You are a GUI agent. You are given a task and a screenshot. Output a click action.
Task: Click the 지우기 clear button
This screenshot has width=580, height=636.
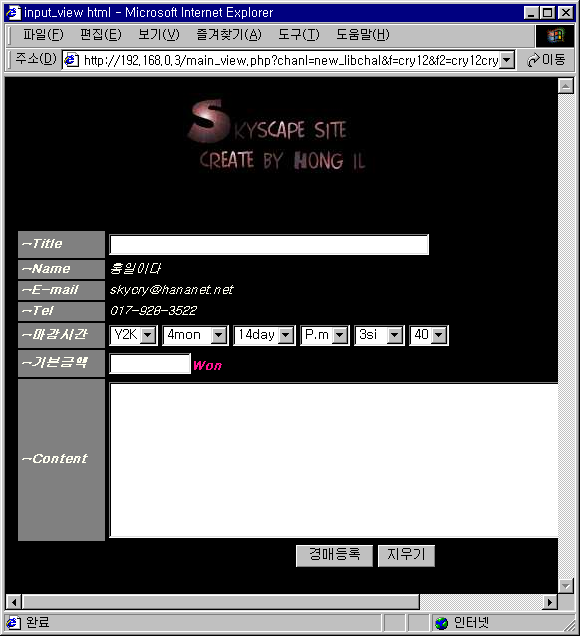(406, 555)
